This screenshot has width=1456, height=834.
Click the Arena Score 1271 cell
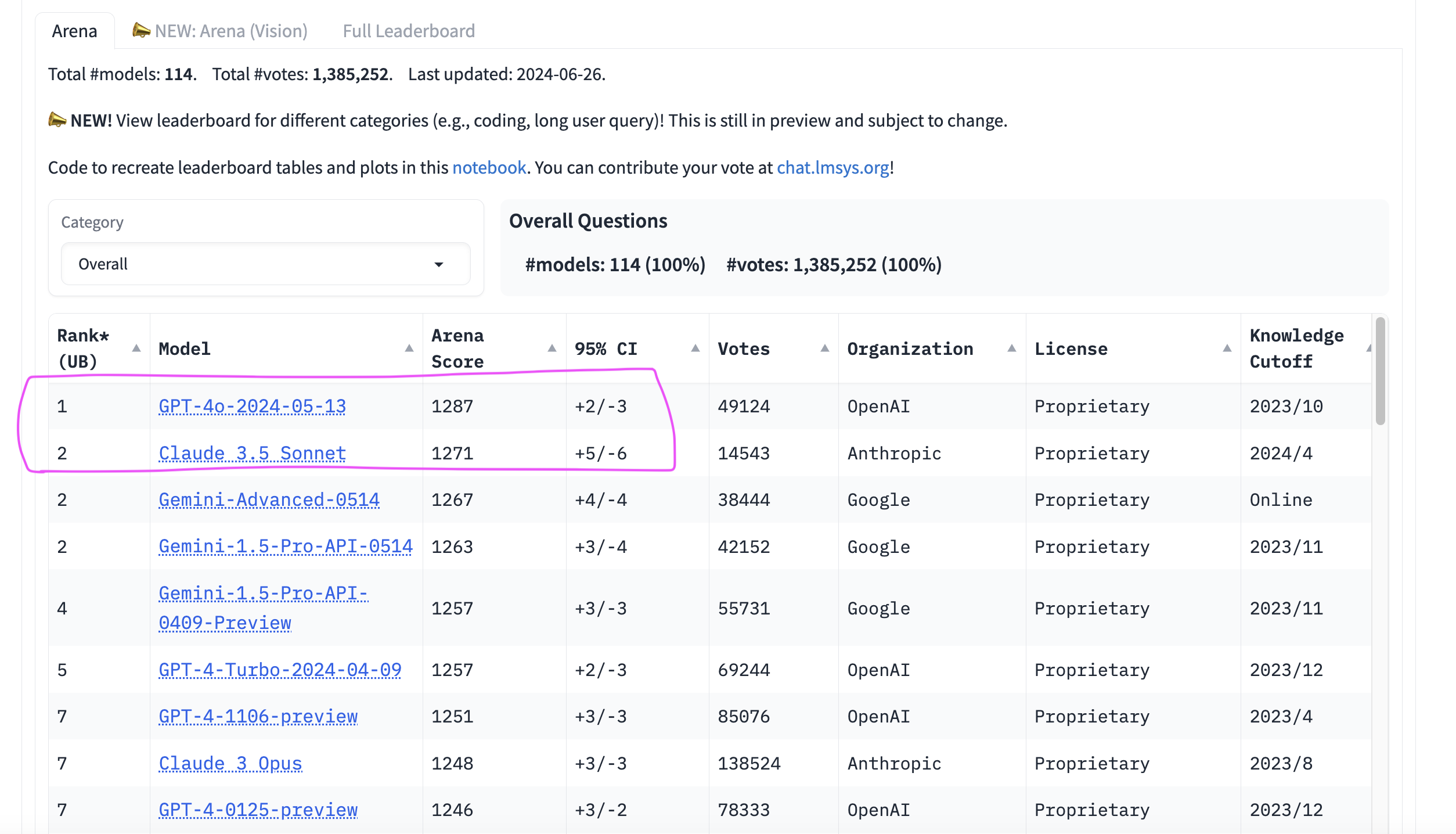point(495,454)
